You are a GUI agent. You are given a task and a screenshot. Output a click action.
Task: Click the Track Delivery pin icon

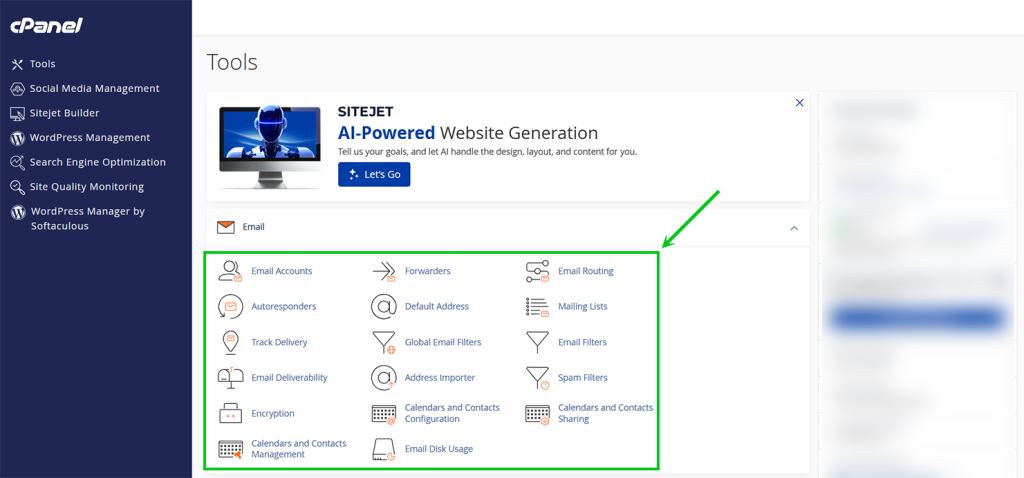click(230, 342)
